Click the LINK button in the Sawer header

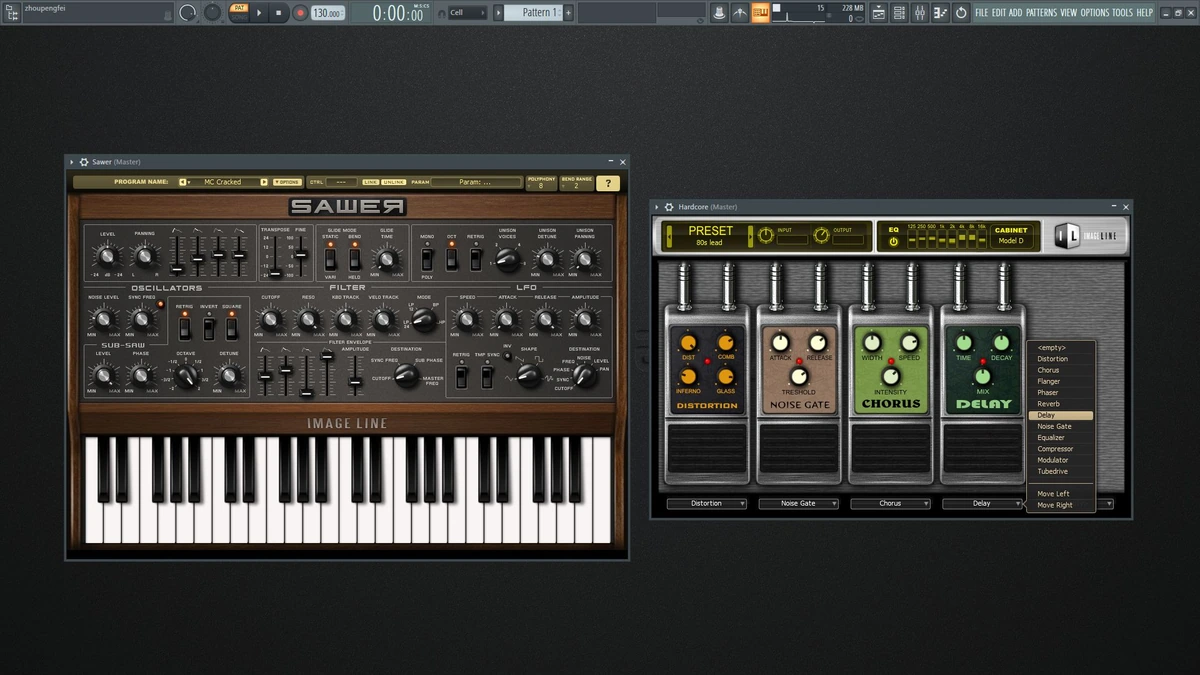(x=371, y=182)
